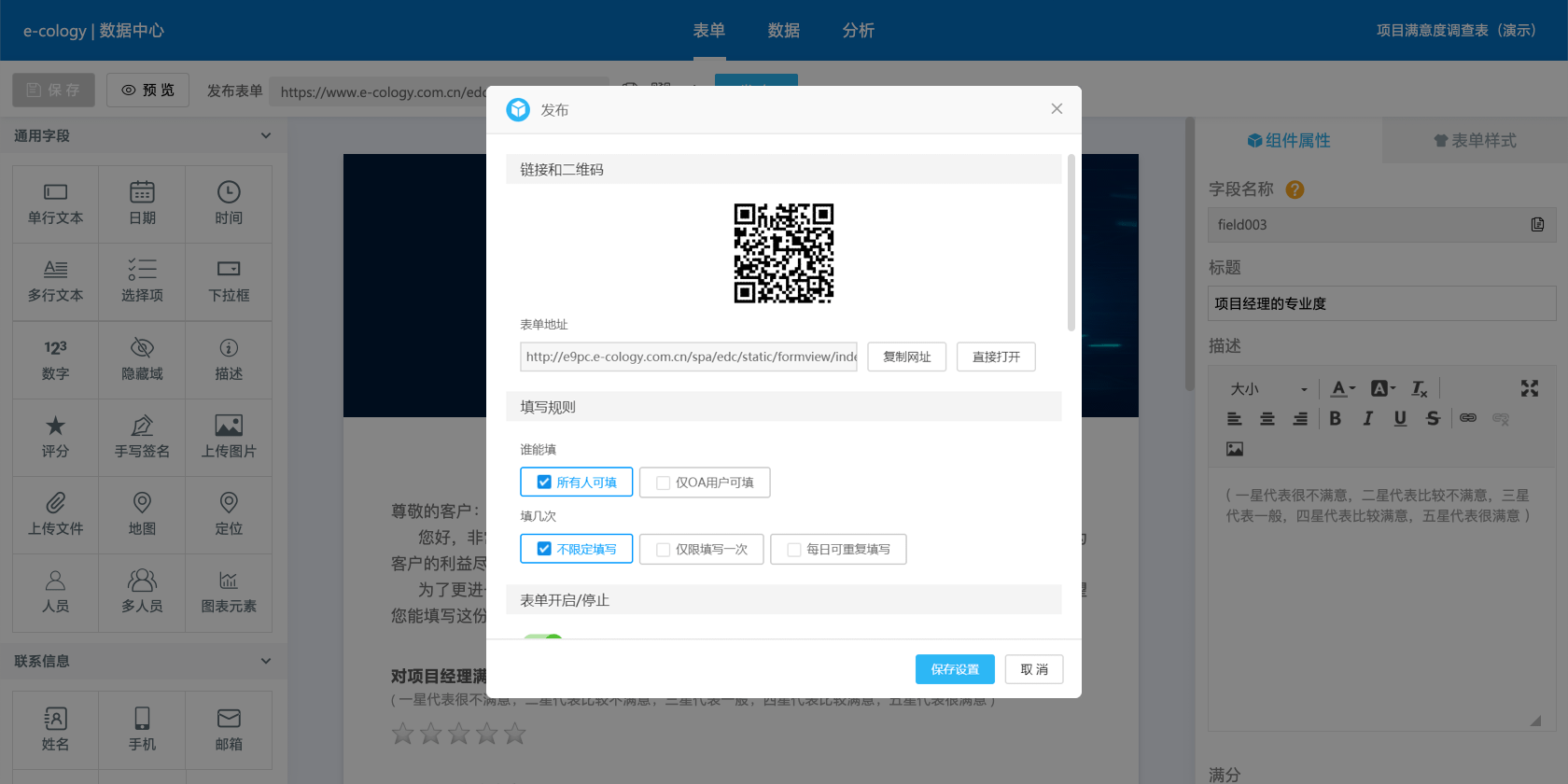Check the 所有人可填 option
This screenshot has width=1568, height=784.
(x=577, y=483)
